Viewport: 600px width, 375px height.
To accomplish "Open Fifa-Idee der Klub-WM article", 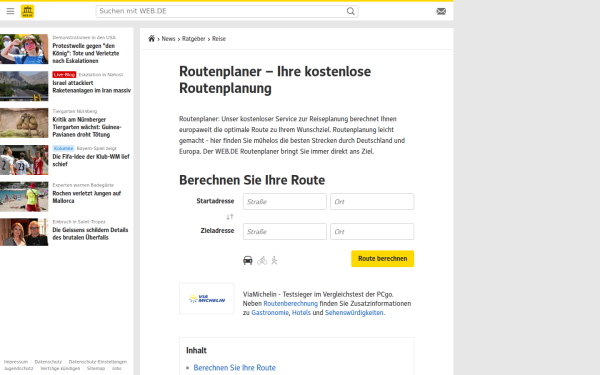I will pyautogui.click(x=91, y=160).
